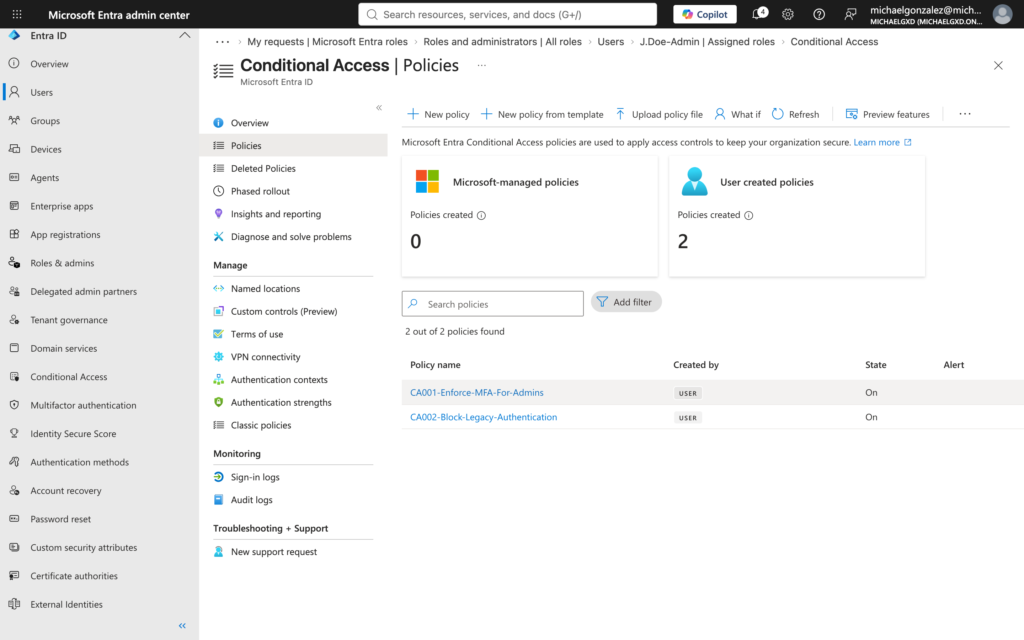Open Preview features
This screenshot has height=640, width=1024.
[887, 114]
